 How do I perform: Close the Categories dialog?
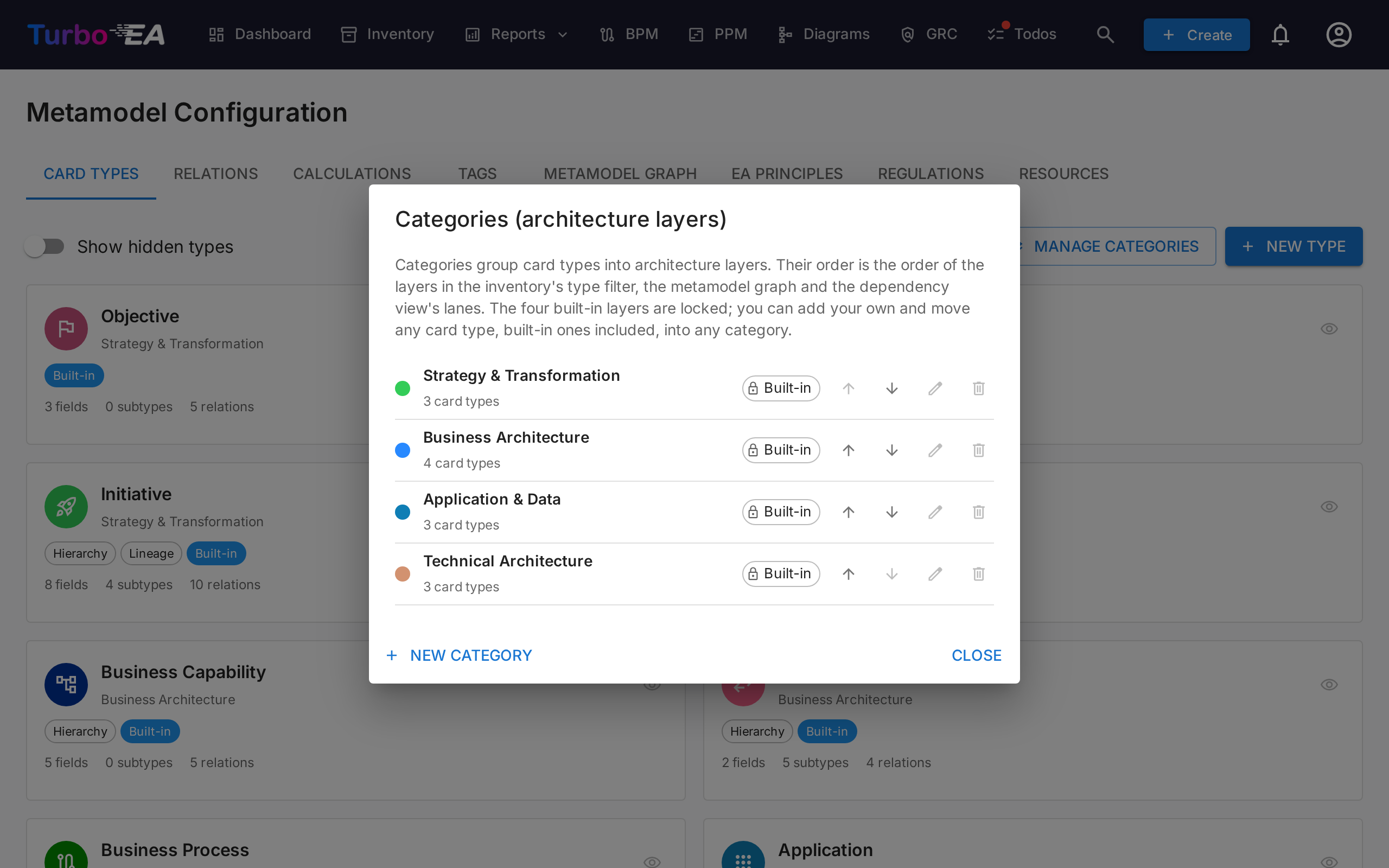(976, 655)
